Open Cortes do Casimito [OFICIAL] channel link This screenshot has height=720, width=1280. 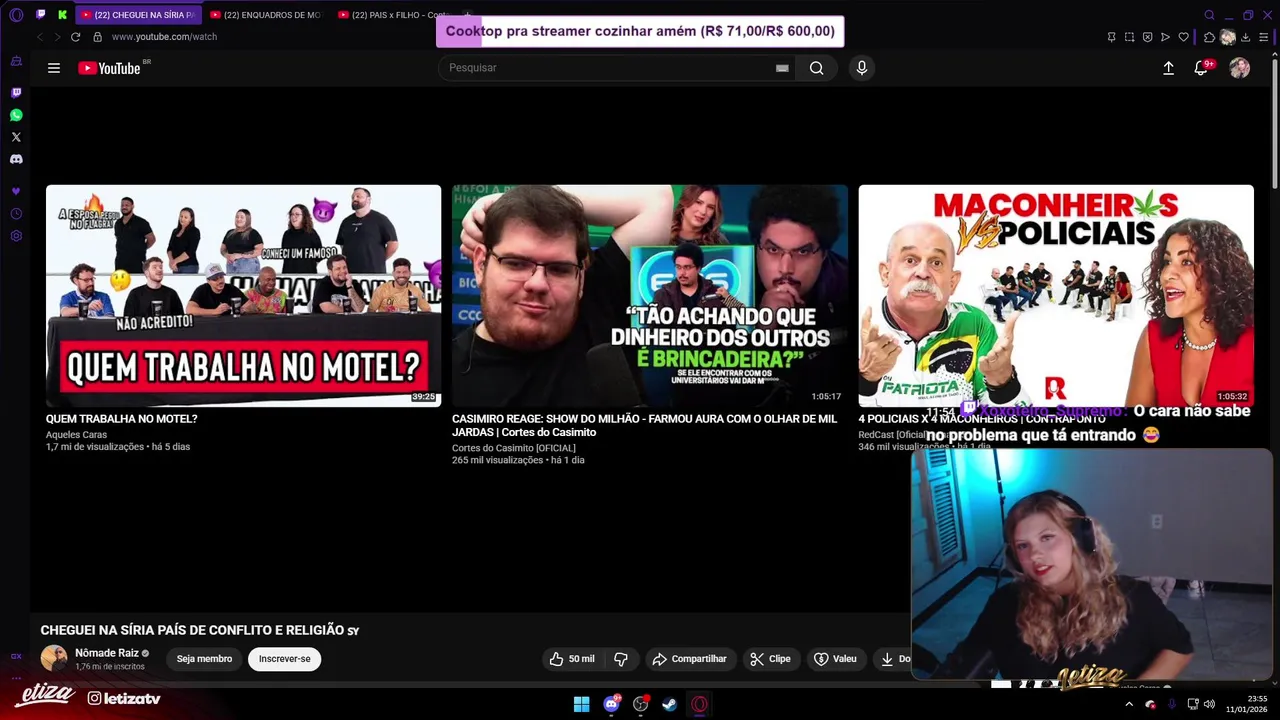click(x=513, y=448)
